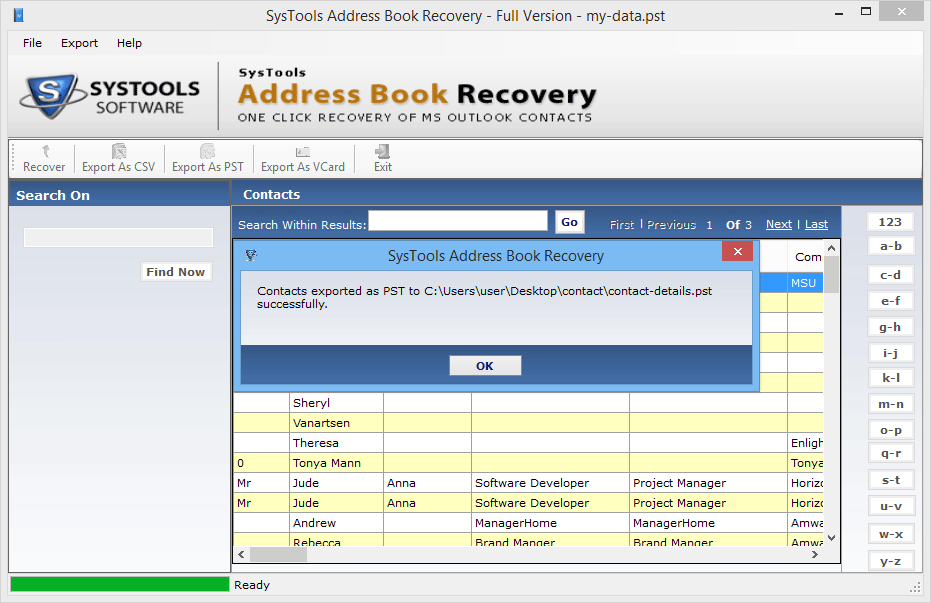Click the Export As CSV icon
The height and width of the screenshot is (603, 931).
click(x=119, y=159)
